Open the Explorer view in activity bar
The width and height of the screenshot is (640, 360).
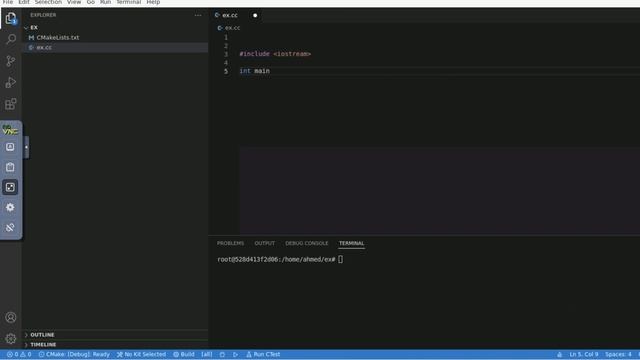coord(11,18)
